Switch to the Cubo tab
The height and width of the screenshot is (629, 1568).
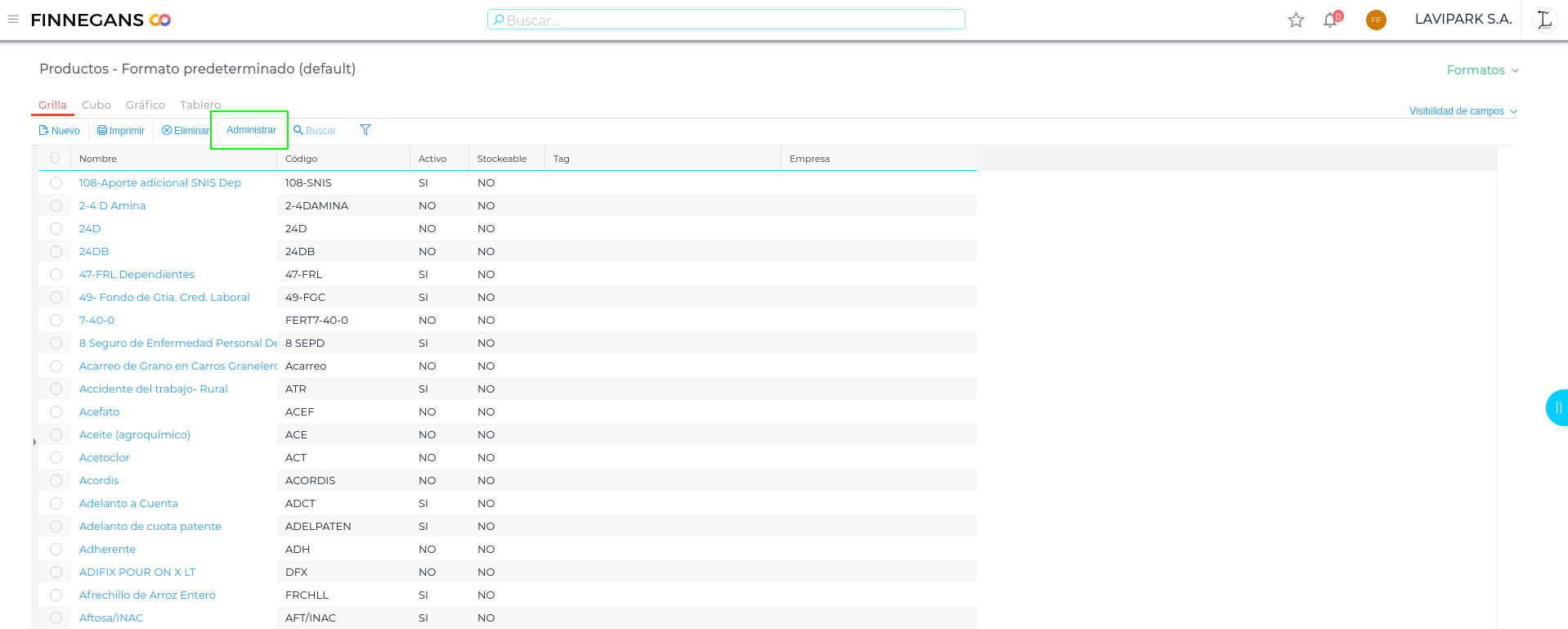96,105
